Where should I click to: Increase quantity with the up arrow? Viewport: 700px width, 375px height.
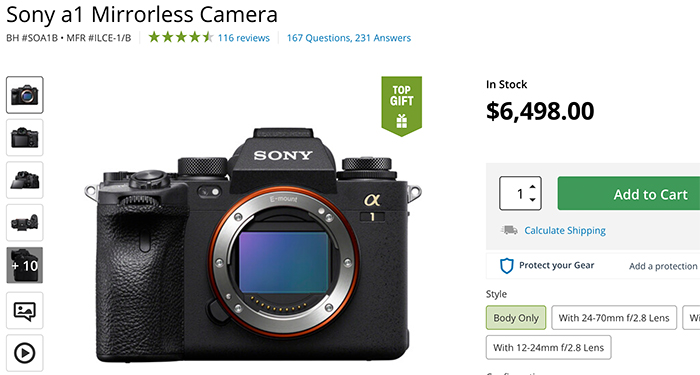(532, 187)
